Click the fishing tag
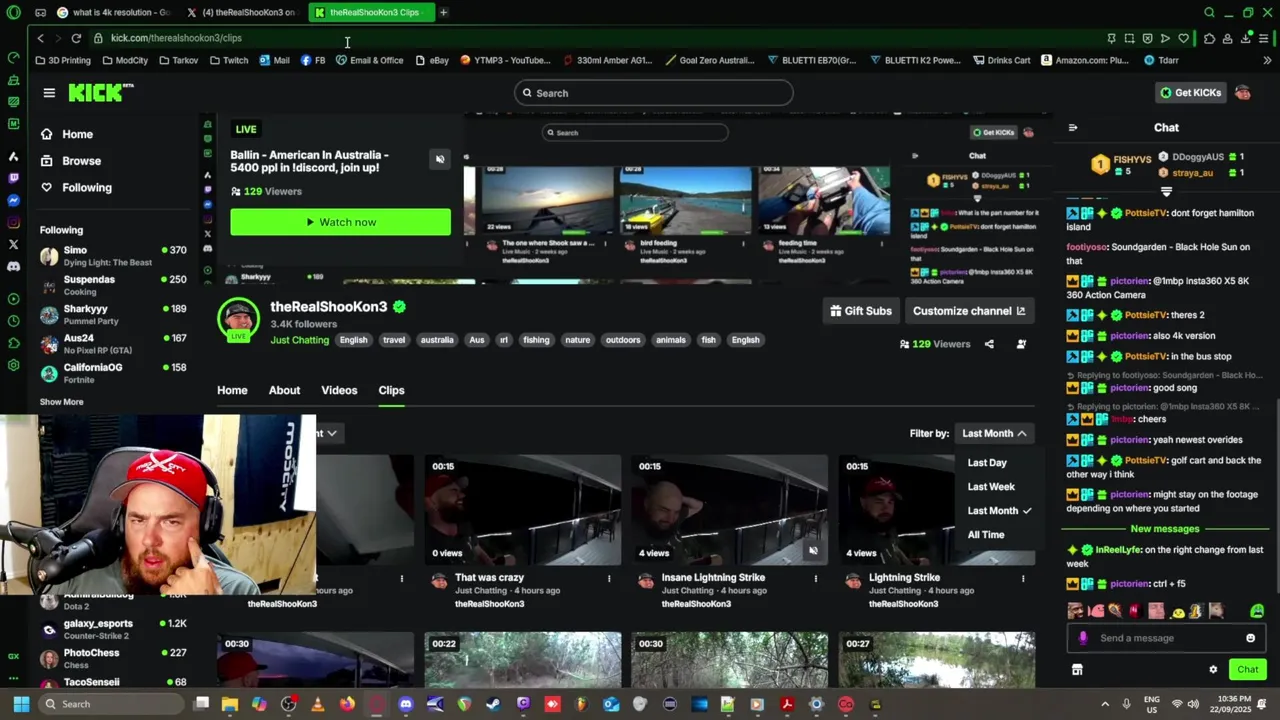The width and height of the screenshot is (1280, 720). pos(536,340)
